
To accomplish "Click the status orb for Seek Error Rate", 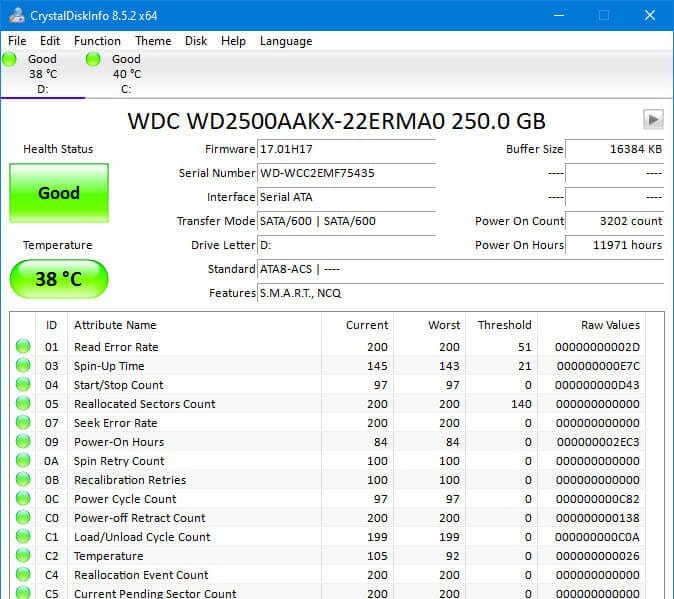I will tap(23, 422).
